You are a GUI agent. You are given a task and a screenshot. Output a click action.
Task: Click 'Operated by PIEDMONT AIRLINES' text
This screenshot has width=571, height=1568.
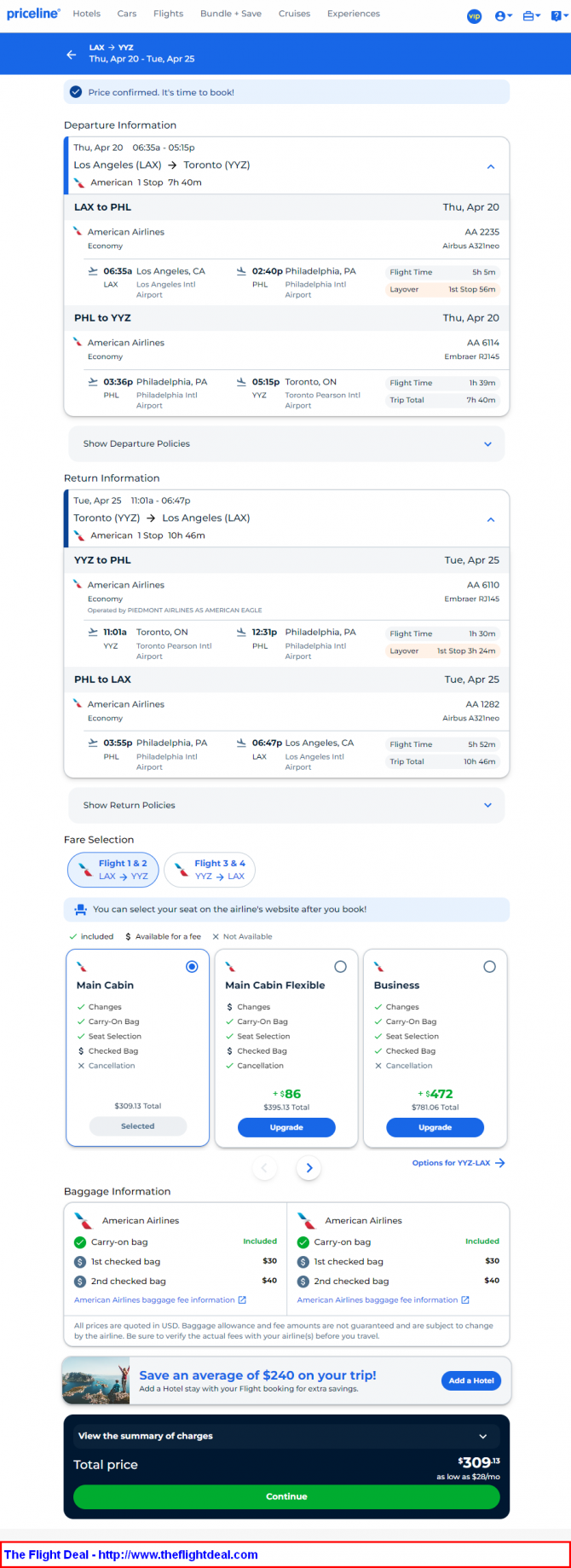point(175,610)
